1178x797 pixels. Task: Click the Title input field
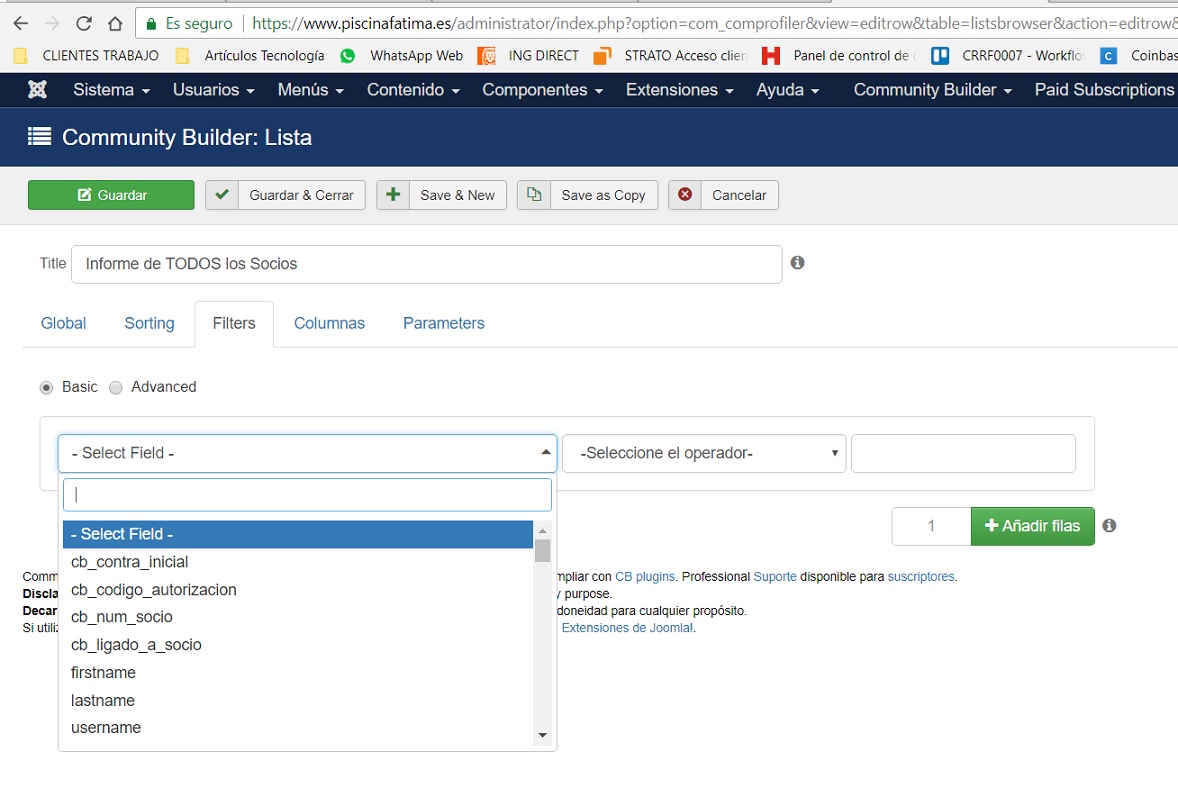(427, 264)
